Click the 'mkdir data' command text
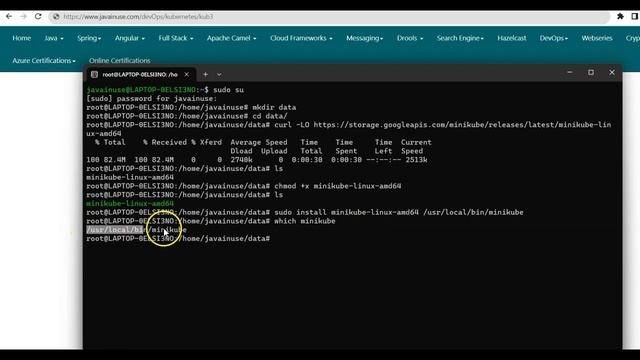640x360 pixels. [274, 107]
